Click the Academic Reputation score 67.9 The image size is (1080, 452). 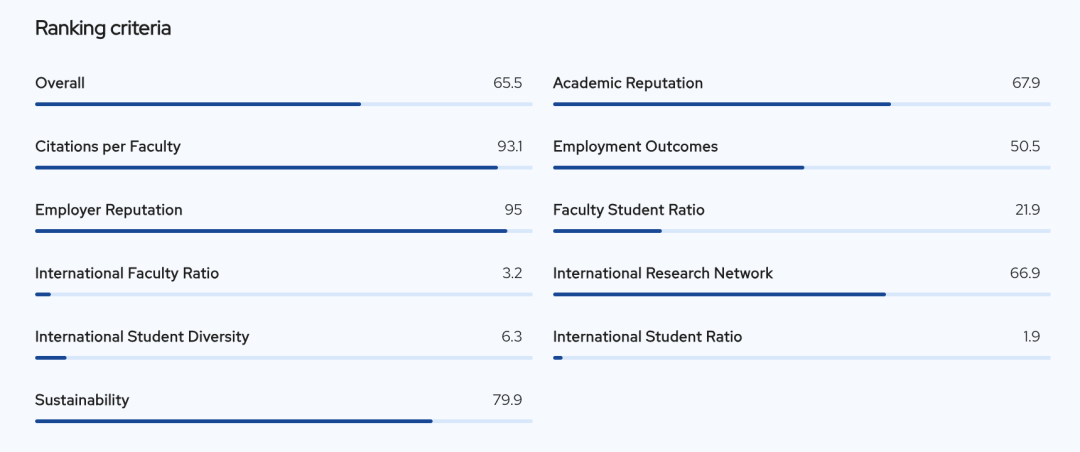[x=1026, y=83]
